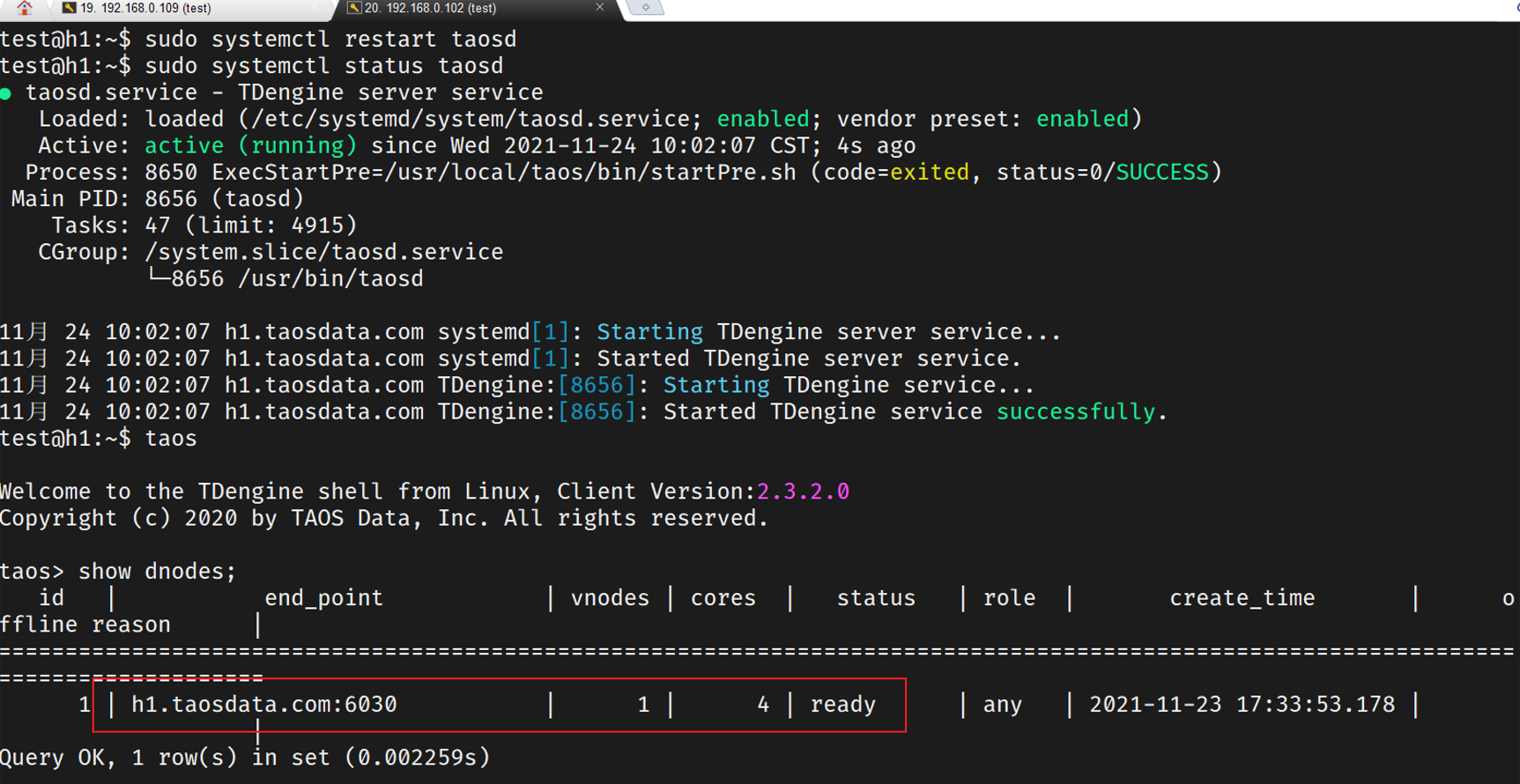The height and width of the screenshot is (784, 1520).
Task: Open the home tab icon
Action: tap(24, 8)
